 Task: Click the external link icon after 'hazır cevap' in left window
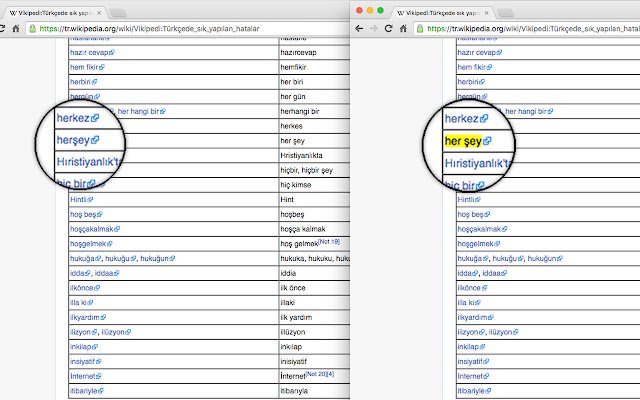[x=112, y=53]
